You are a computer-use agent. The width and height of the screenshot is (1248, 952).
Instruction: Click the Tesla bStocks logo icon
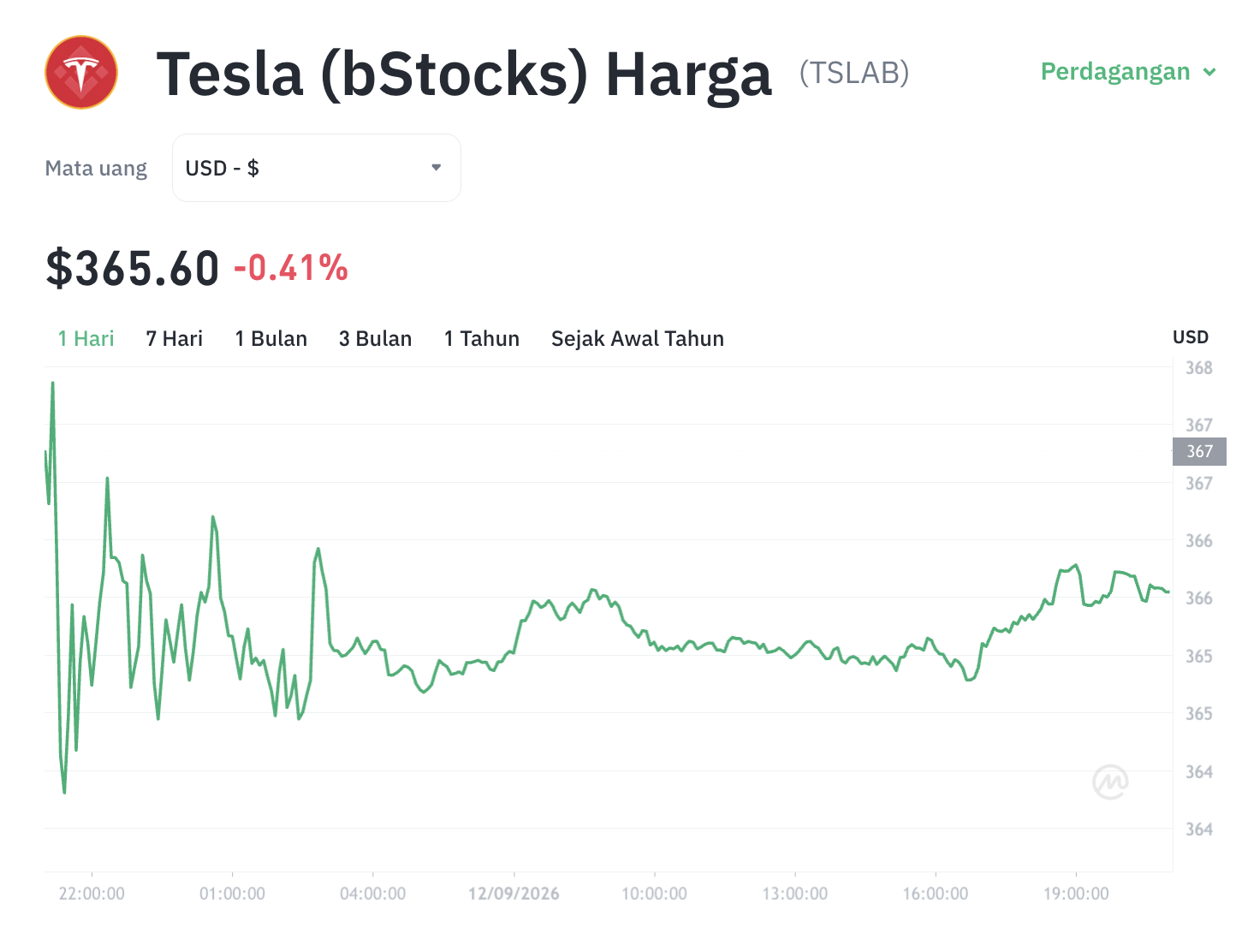point(81,72)
